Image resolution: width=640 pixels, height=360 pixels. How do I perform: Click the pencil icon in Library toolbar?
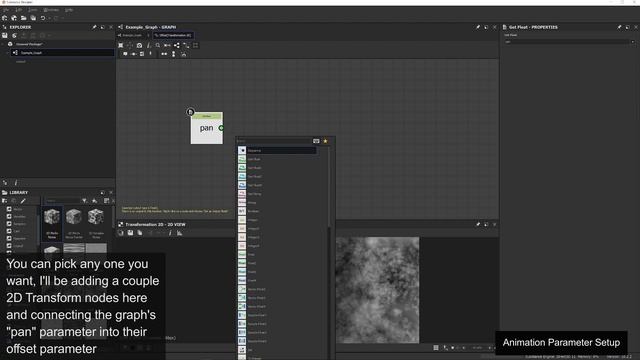pyautogui.click(x=23, y=200)
